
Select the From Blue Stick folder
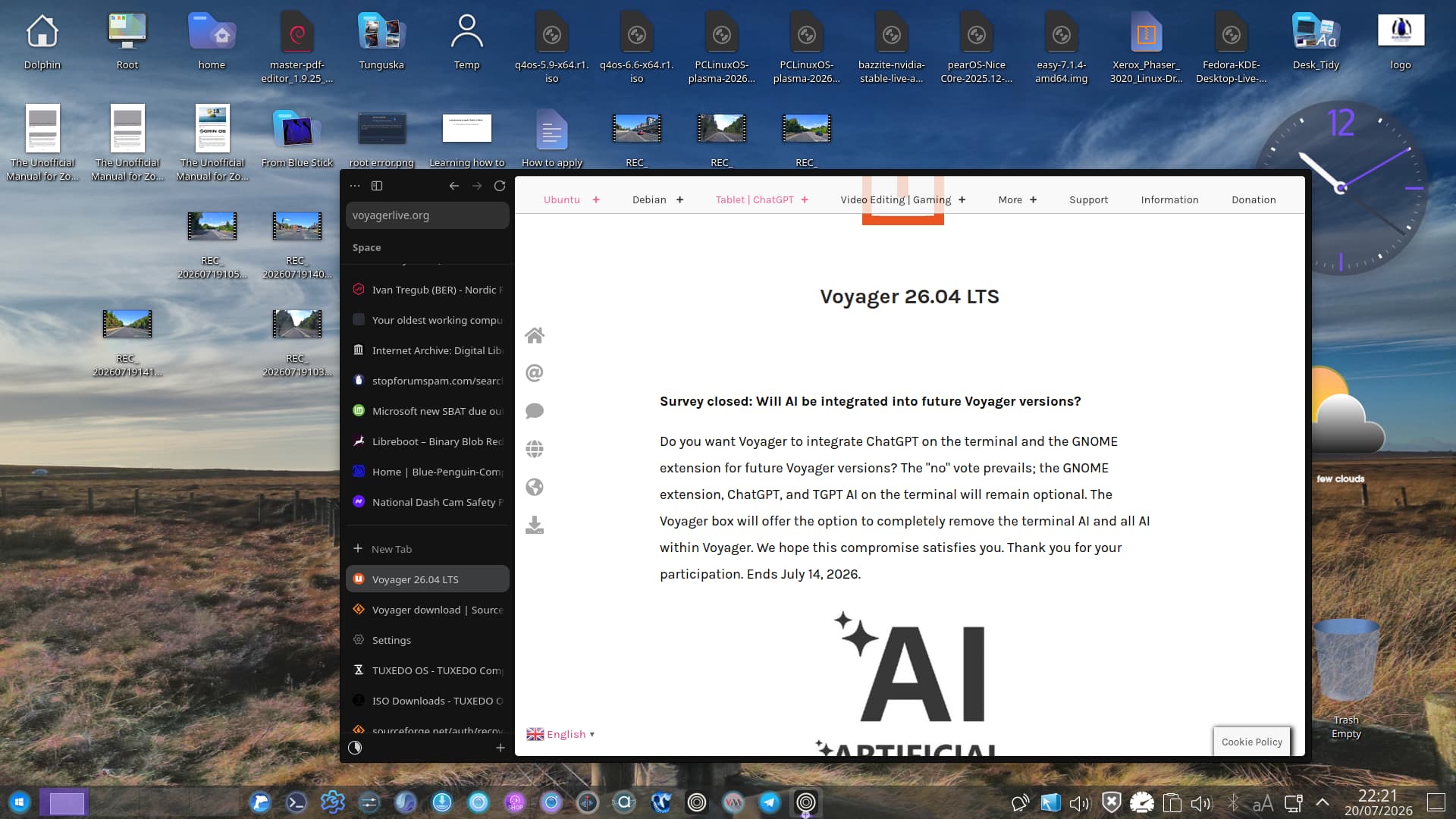(297, 140)
